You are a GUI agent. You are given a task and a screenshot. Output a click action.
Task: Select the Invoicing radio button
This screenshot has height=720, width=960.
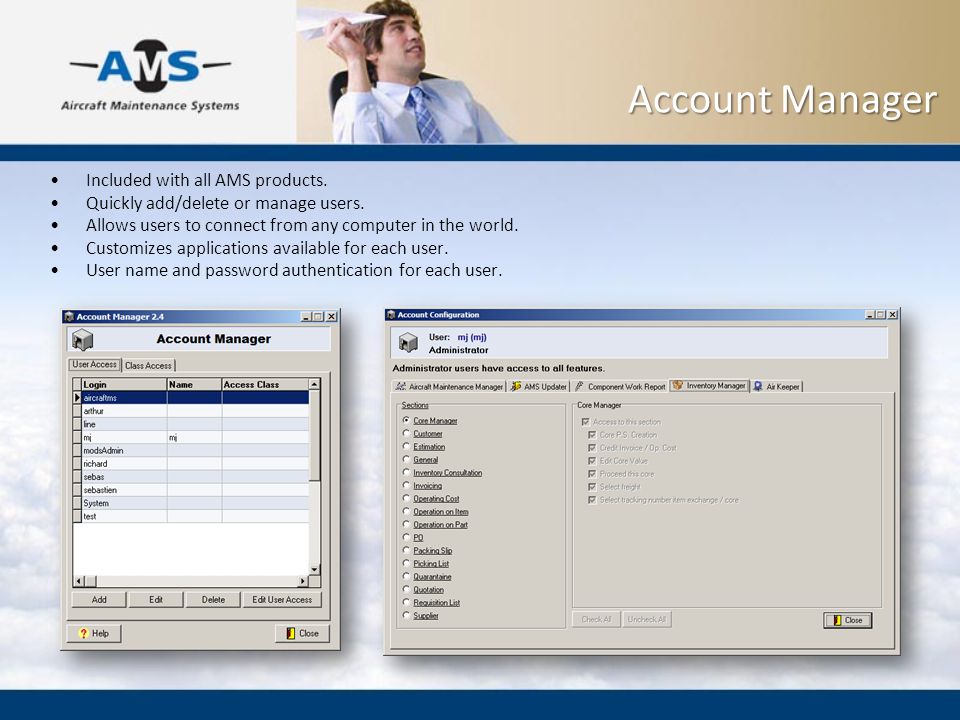point(406,485)
